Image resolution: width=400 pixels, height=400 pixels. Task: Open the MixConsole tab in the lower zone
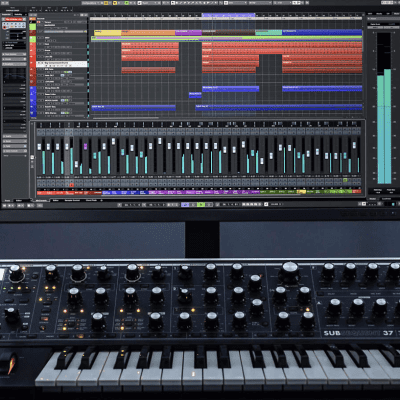pos(42,200)
